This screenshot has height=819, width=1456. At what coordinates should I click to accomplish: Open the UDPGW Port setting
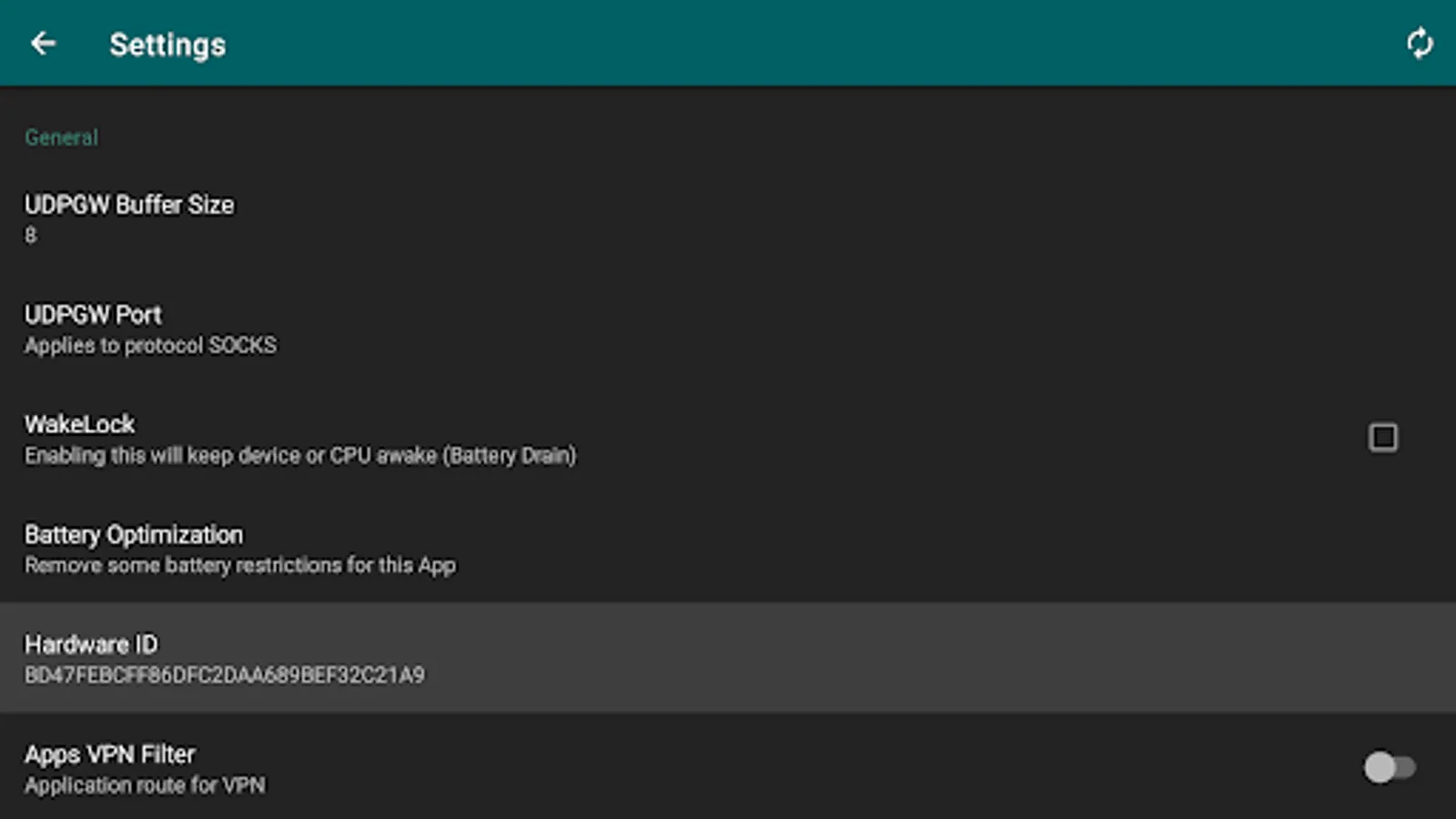pyautogui.click(x=728, y=329)
